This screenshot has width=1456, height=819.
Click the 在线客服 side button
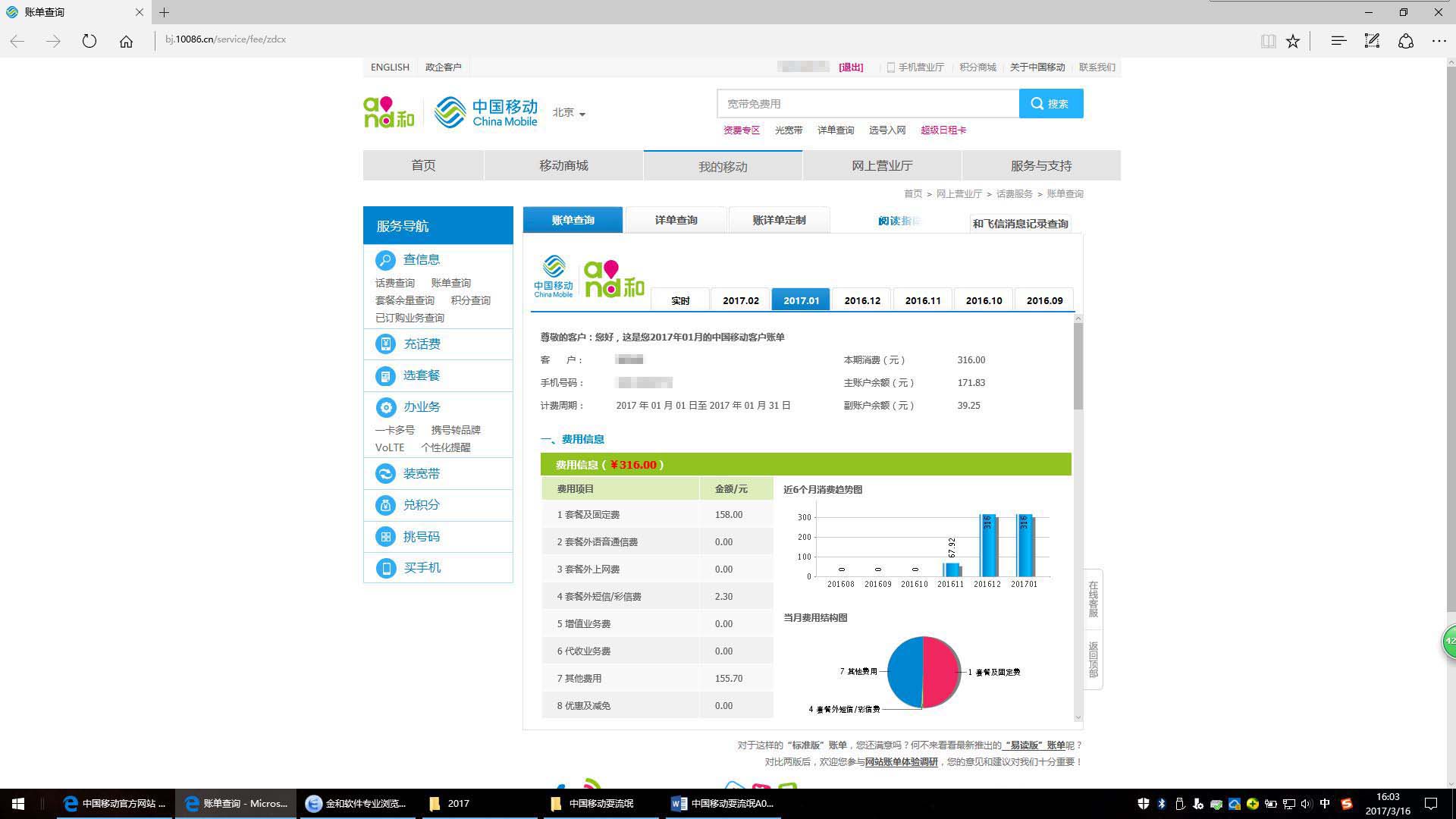(x=1093, y=599)
